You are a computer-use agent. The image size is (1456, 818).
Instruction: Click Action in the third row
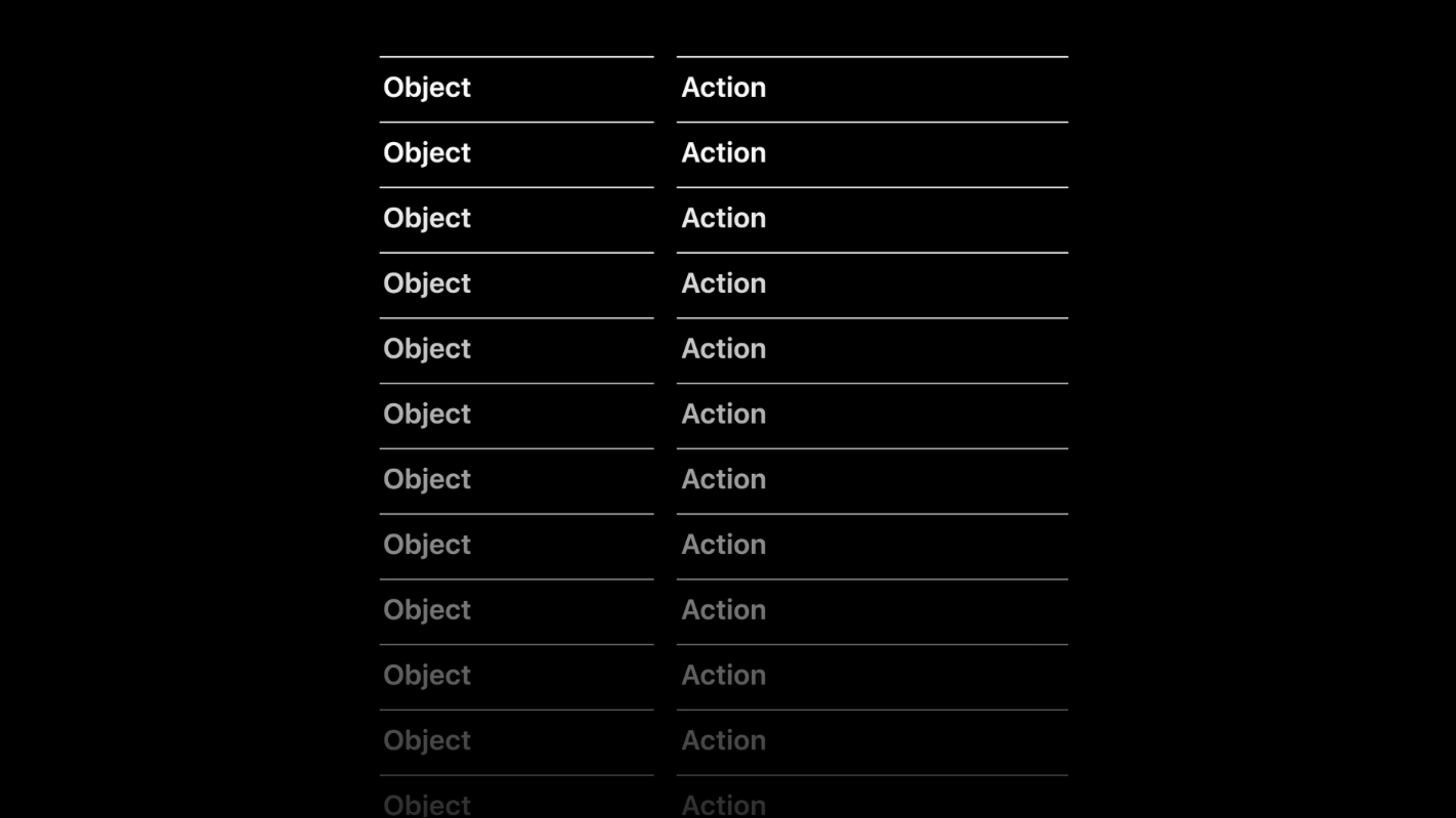(x=723, y=219)
